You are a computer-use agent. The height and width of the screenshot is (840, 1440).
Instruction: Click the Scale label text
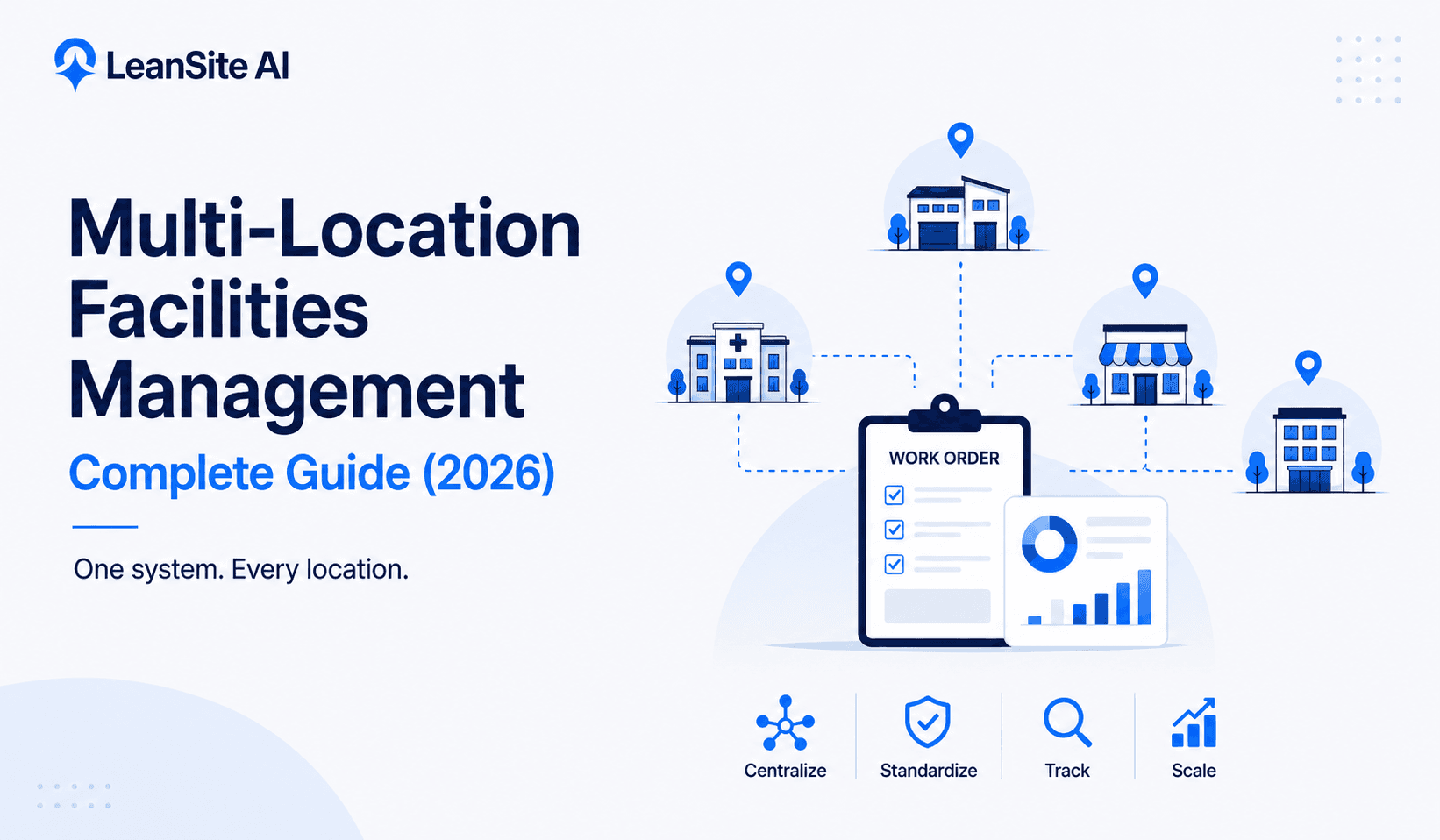[x=1194, y=771]
